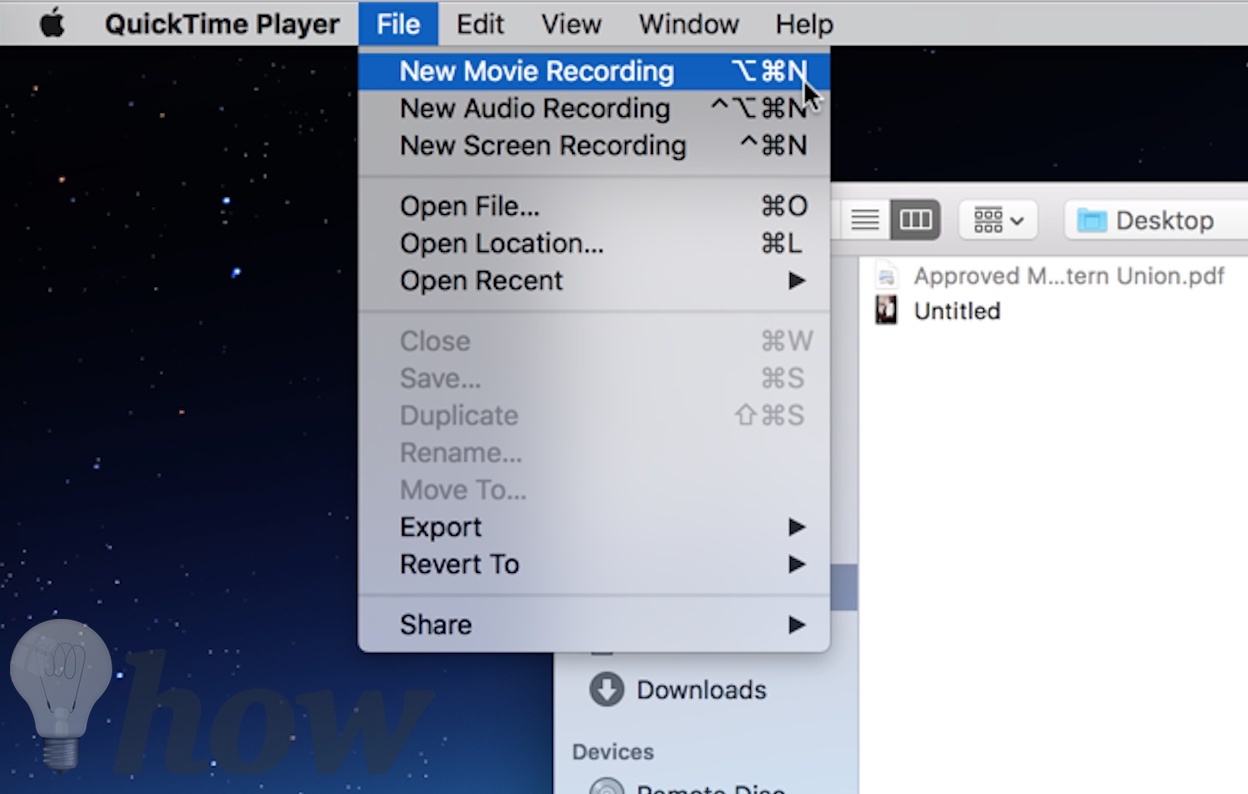This screenshot has width=1248, height=794.
Task: Close the File menu via its title
Action: click(398, 23)
